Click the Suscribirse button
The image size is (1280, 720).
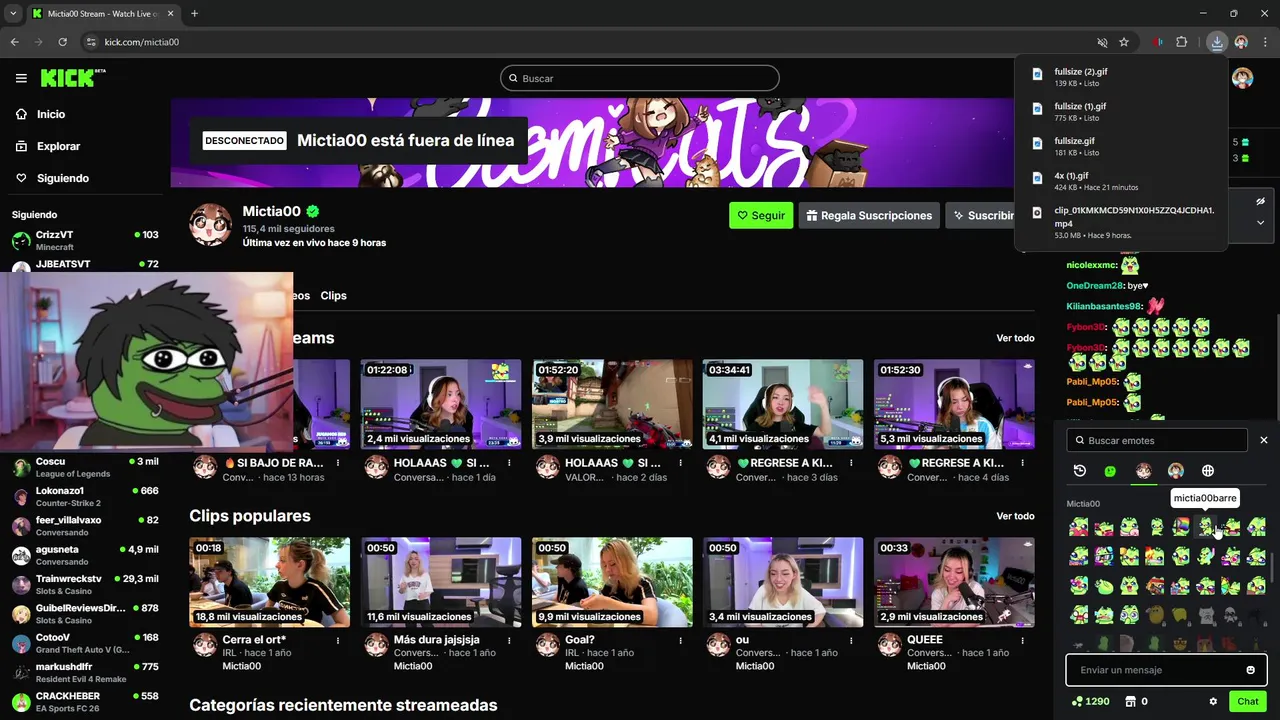point(982,215)
